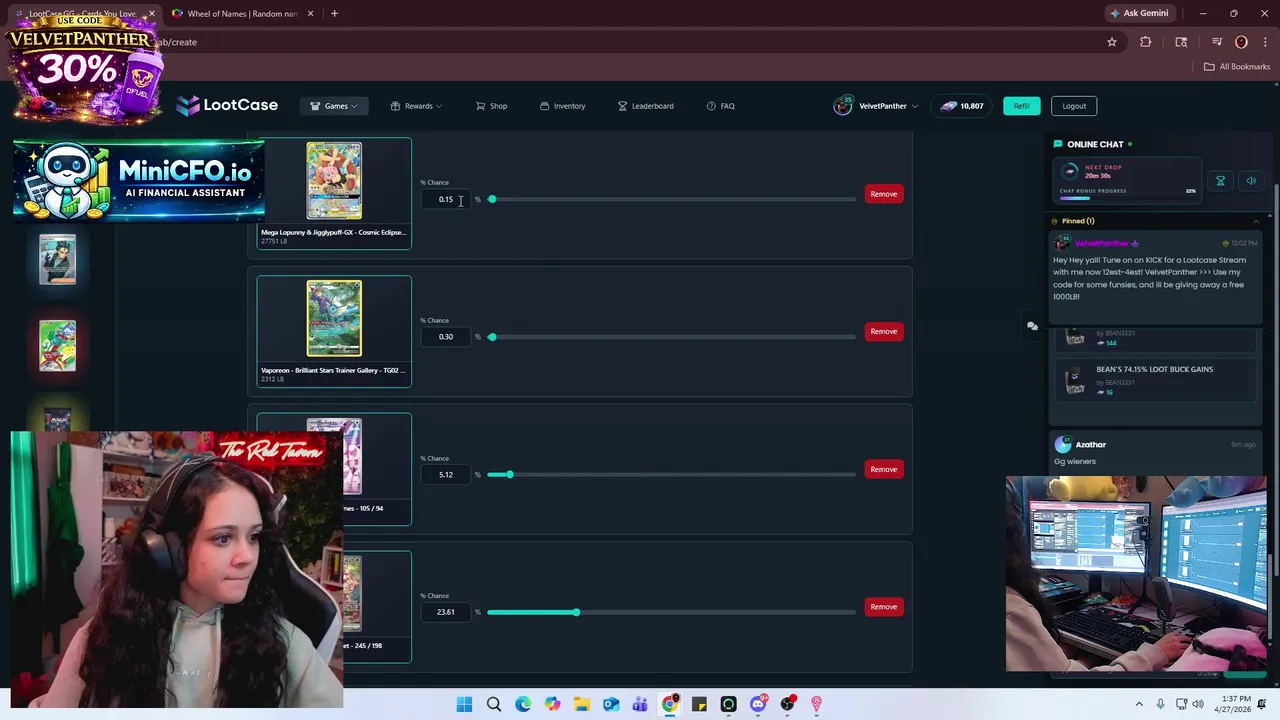1280x720 pixels.
Task: Click the 0.15 chance input field
Action: click(446, 199)
